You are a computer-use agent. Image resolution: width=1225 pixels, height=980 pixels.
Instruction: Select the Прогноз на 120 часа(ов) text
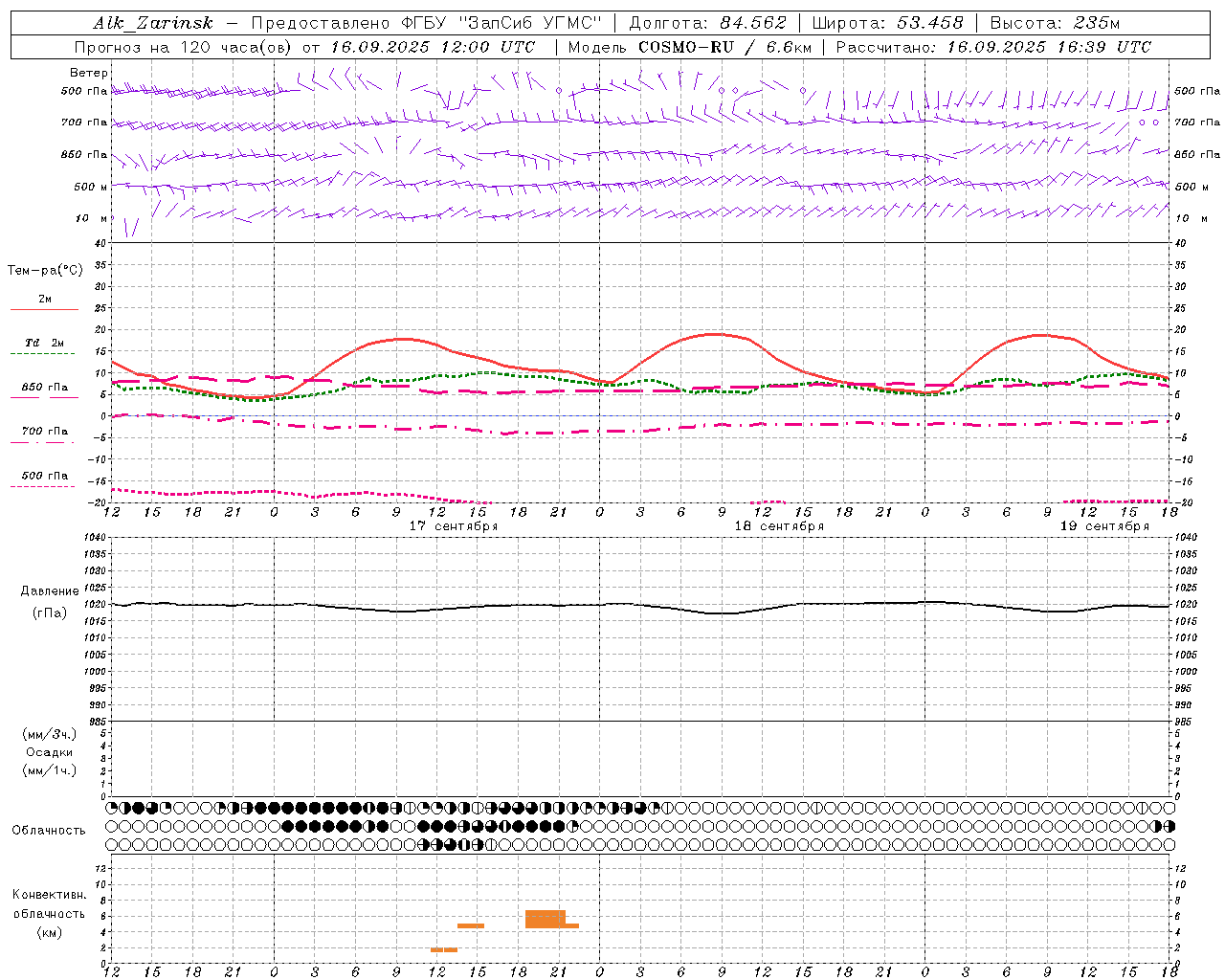[184, 47]
